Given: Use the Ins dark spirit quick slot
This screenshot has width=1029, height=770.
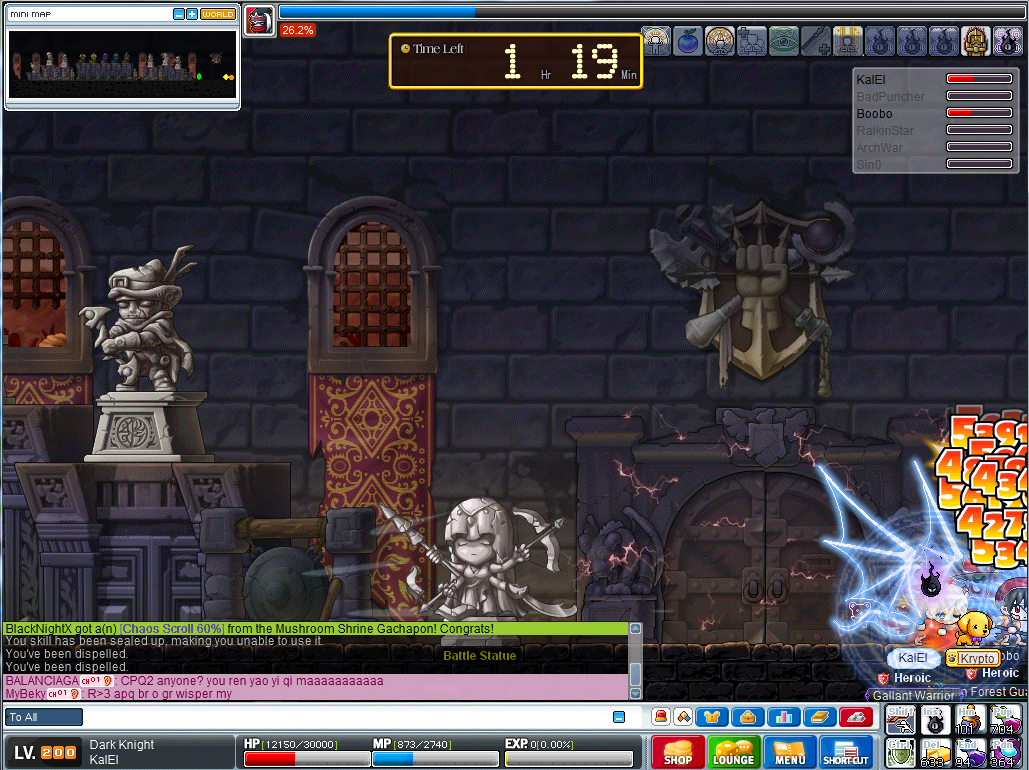Looking at the screenshot, I should (935, 720).
